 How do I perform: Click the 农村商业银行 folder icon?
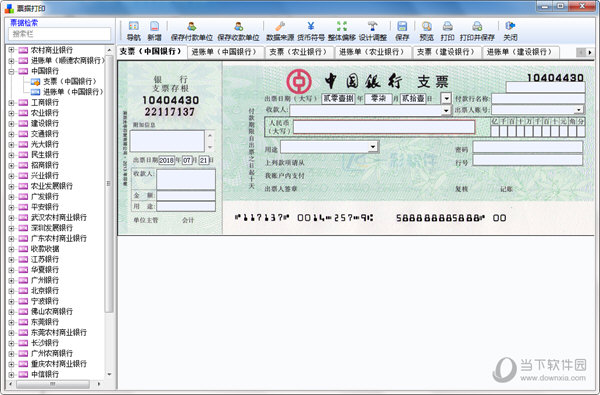pos(23,50)
